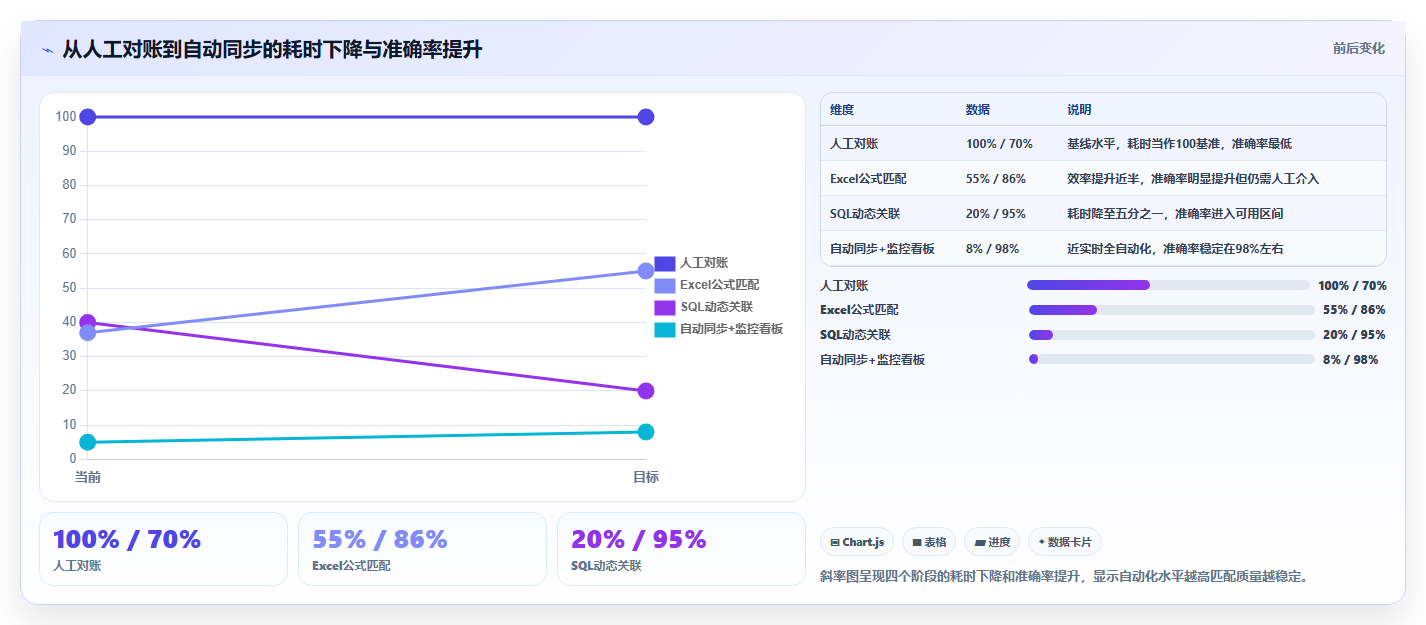Toggle the 人工对账 legend swatch

pyautogui.click(x=665, y=263)
